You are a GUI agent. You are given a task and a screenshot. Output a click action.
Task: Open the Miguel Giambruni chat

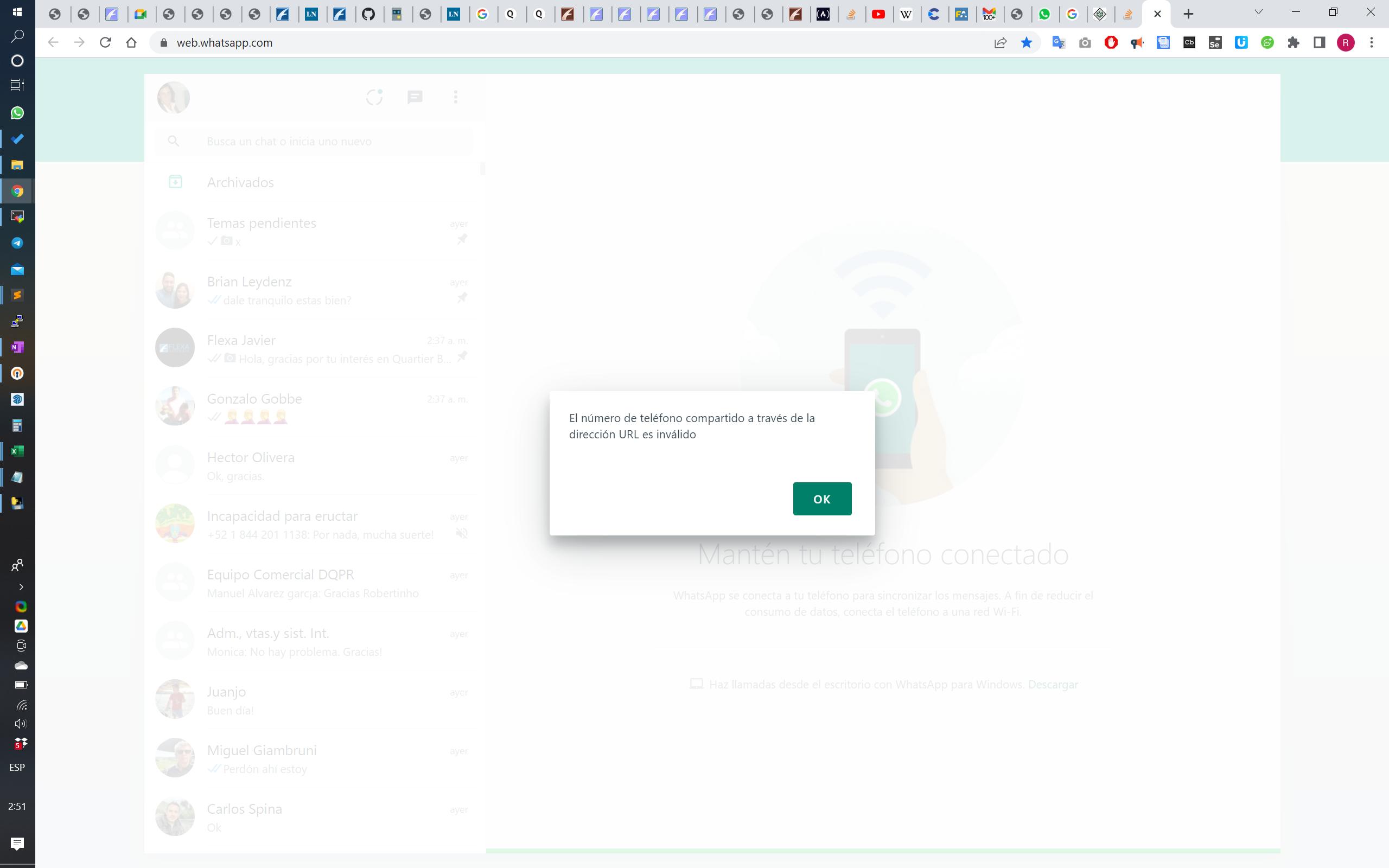[314, 758]
